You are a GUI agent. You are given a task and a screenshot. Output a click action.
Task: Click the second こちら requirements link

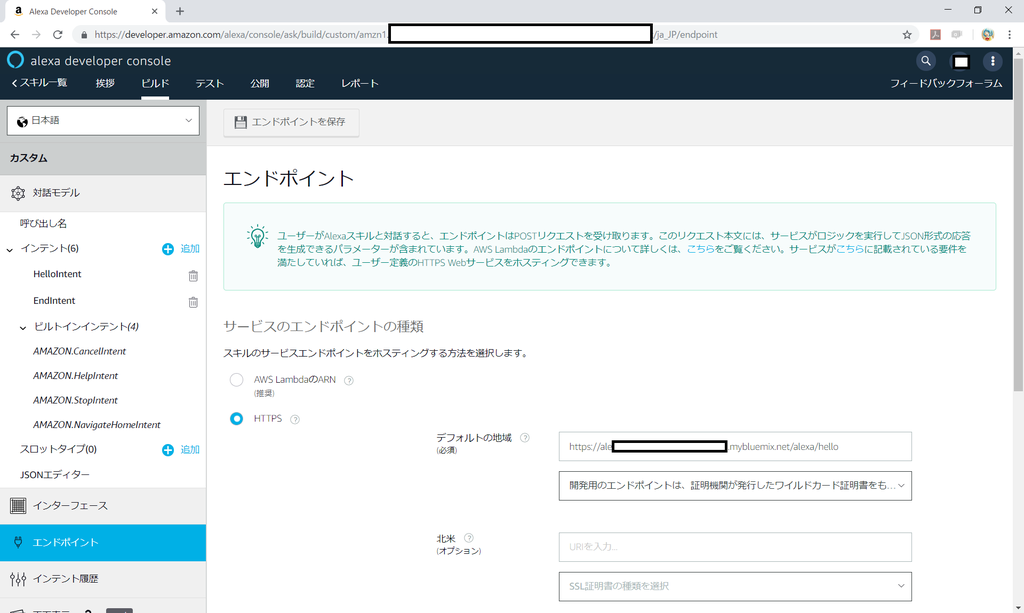850,249
